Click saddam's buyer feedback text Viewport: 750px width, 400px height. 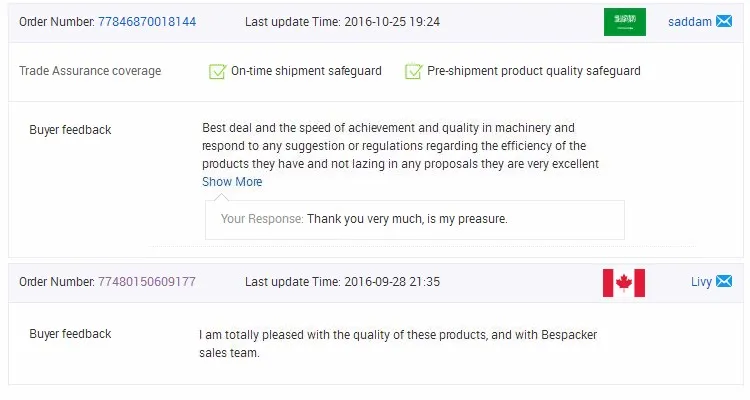click(400, 146)
